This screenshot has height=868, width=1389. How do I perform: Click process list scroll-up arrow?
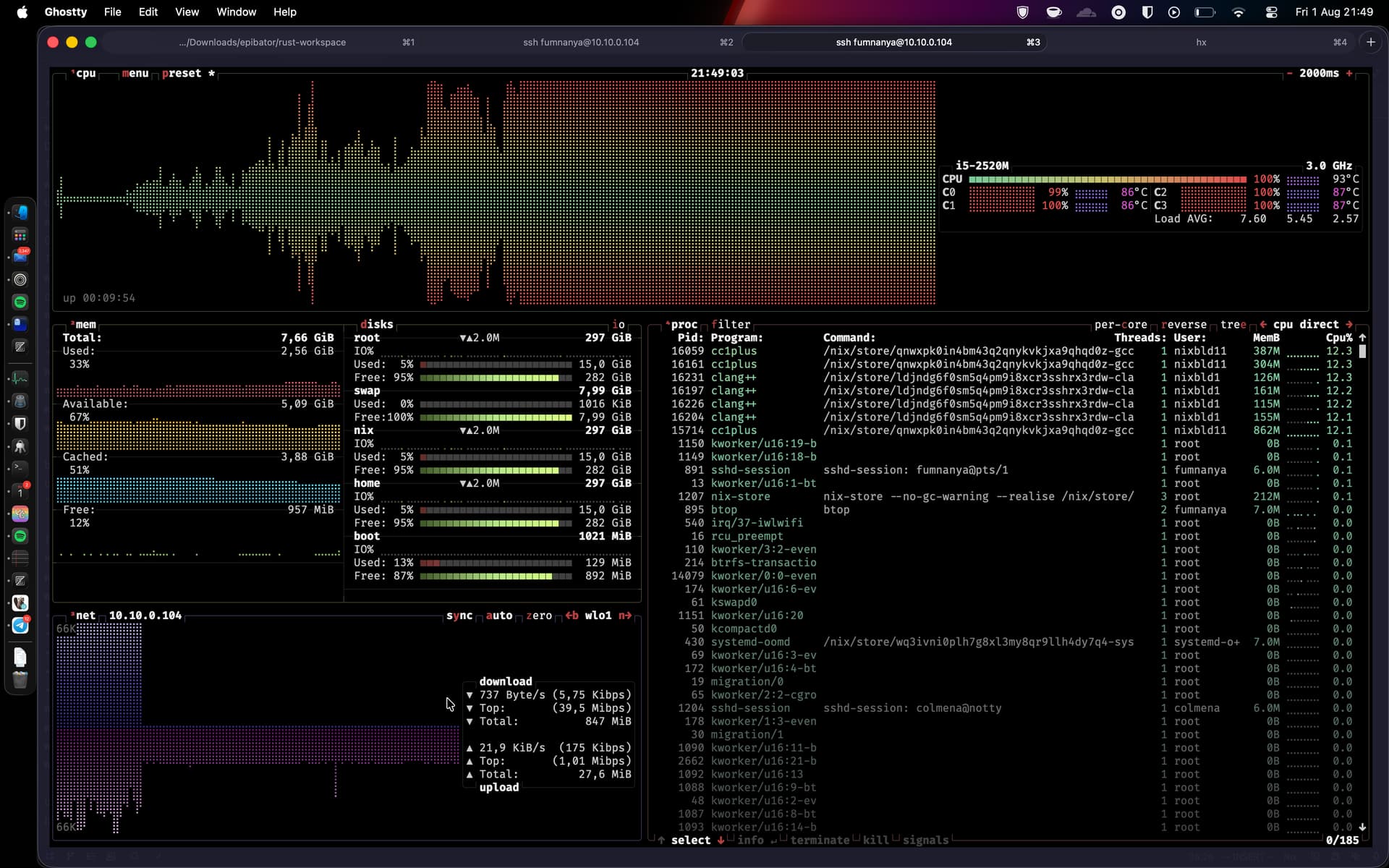coord(1362,338)
